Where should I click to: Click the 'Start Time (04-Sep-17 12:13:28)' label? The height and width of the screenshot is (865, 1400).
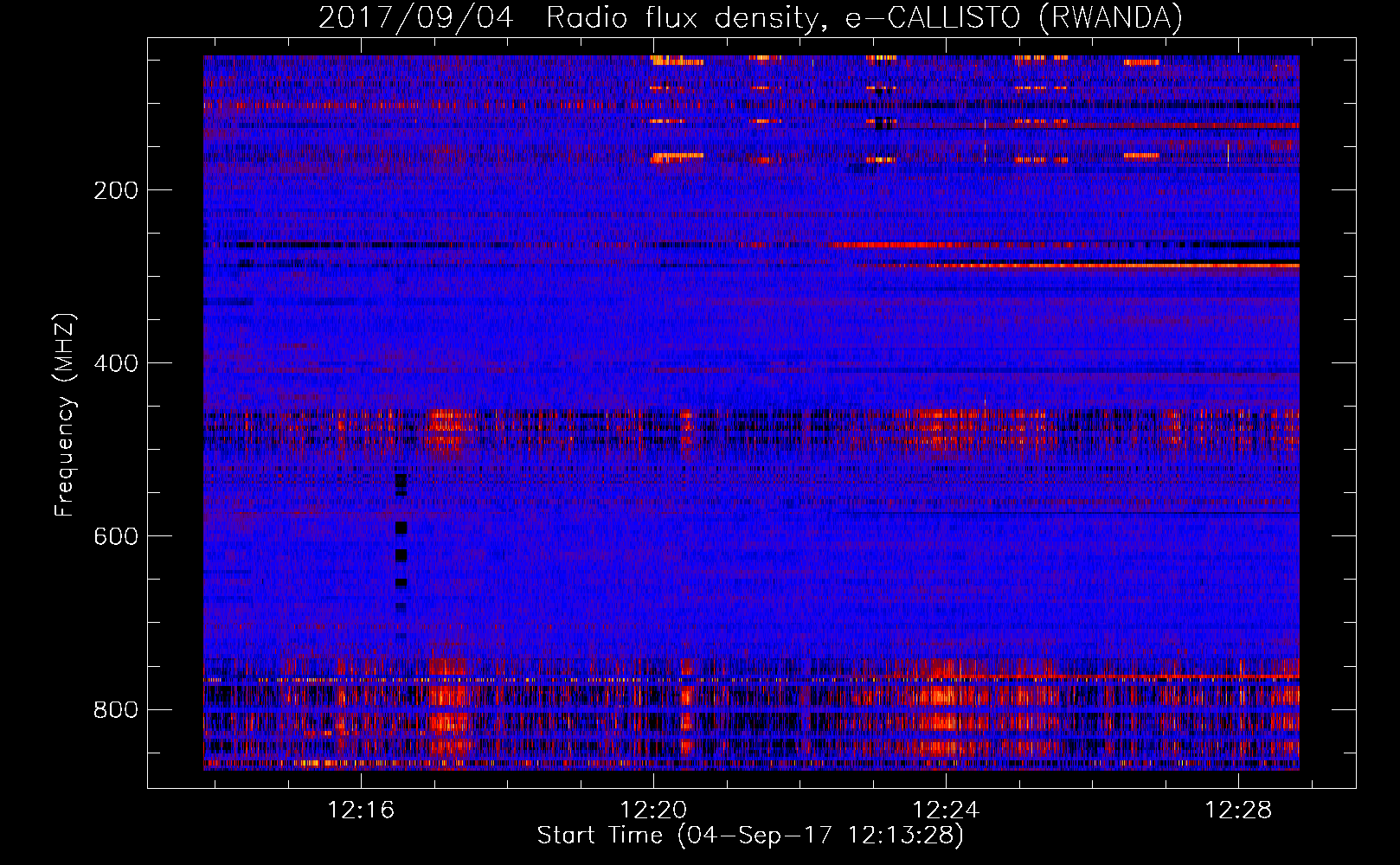750,836
